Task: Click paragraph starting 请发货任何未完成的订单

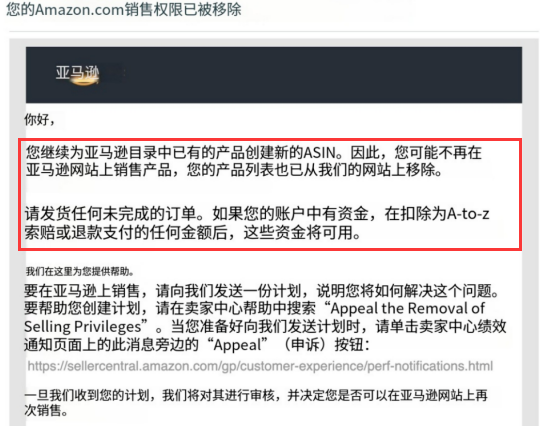Action: point(257,223)
